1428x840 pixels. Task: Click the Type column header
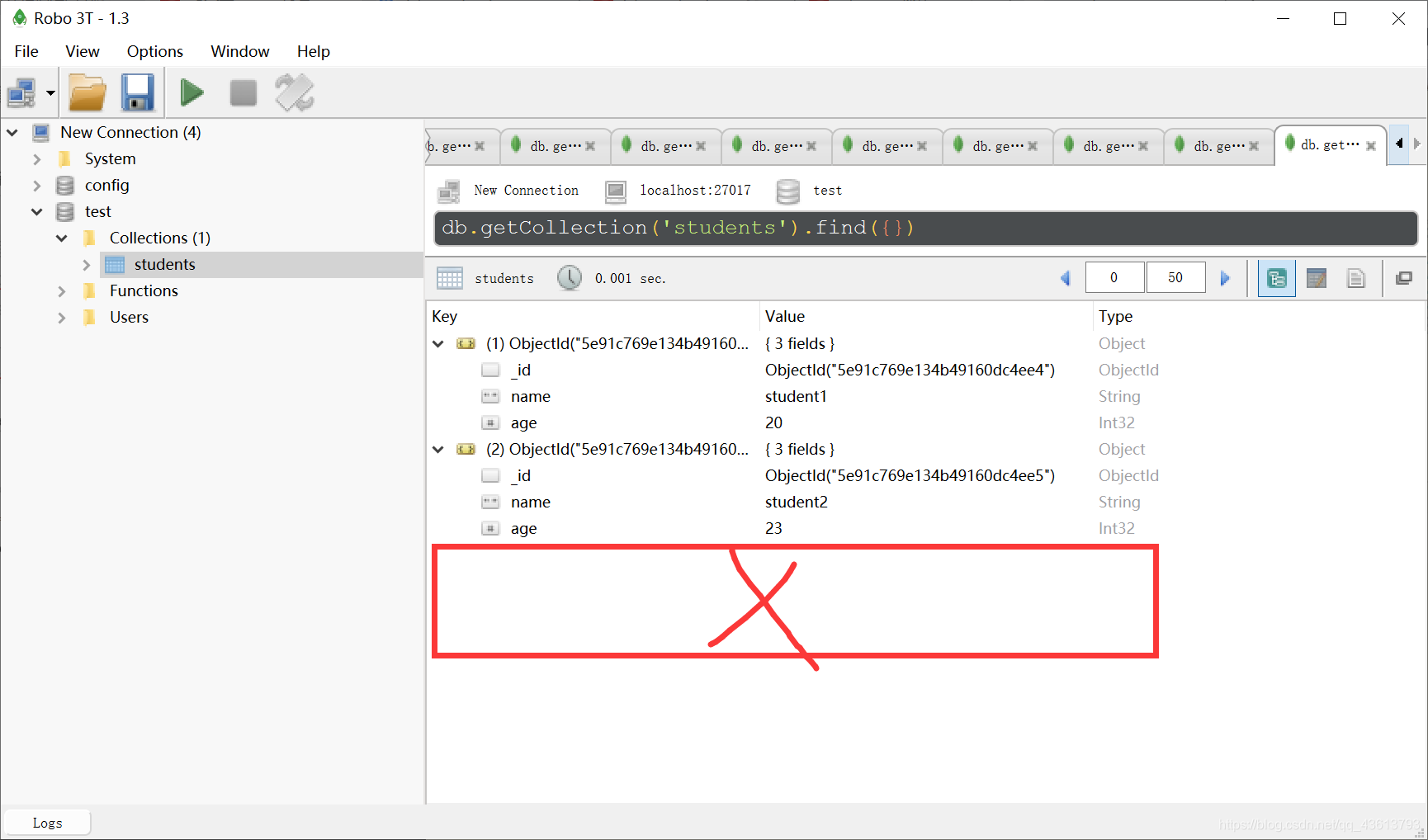(1259, 316)
